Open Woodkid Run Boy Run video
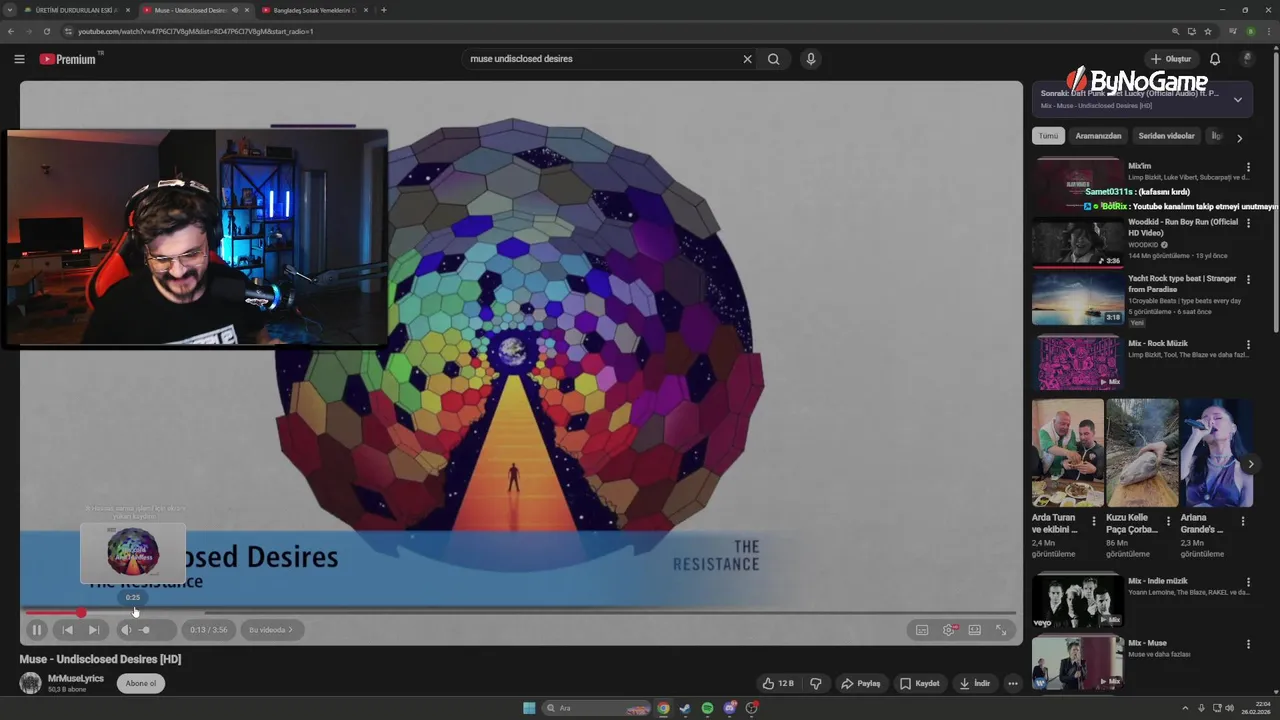1280x720 pixels. [1078, 243]
